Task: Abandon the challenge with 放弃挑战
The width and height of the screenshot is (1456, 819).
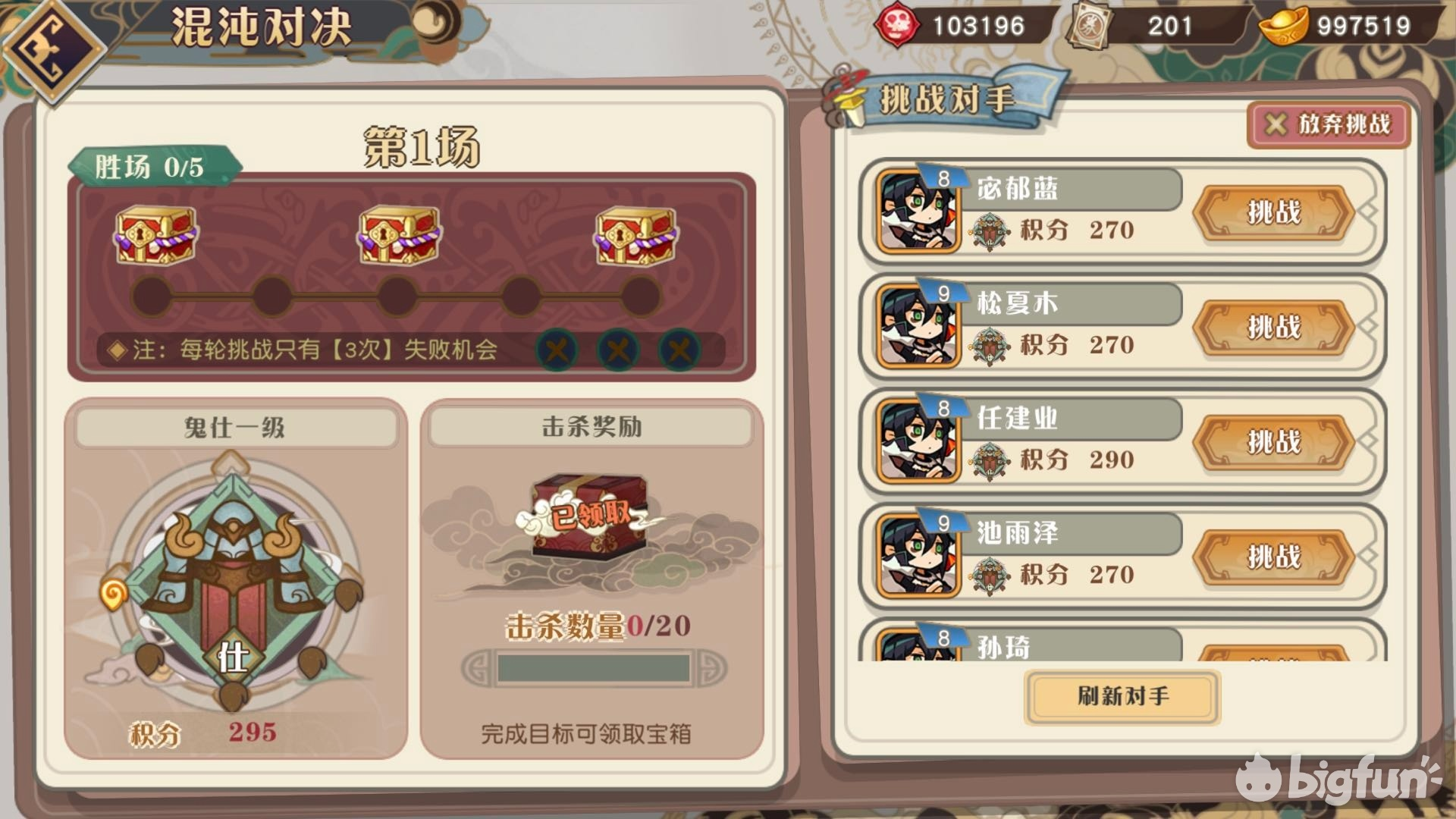Action: (1329, 124)
